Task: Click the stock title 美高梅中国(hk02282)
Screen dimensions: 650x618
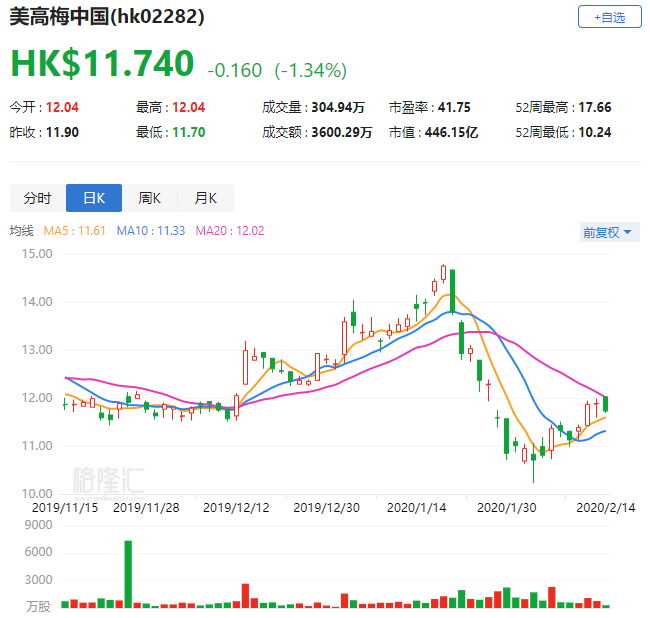Action: click(x=107, y=17)
